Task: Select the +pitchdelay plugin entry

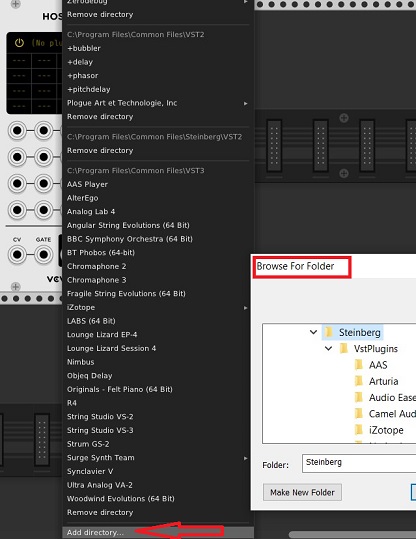Action: point(158,89)
